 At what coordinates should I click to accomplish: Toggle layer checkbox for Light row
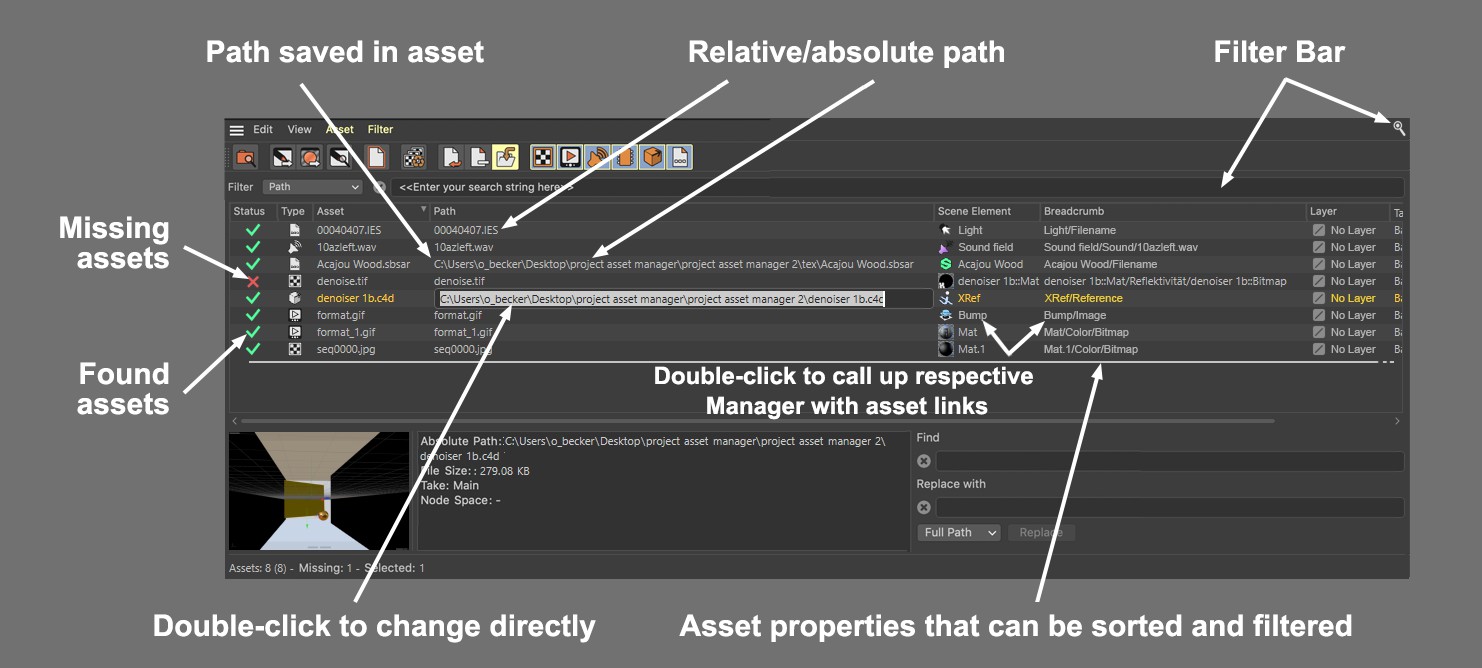click(x=1319, y=230)
